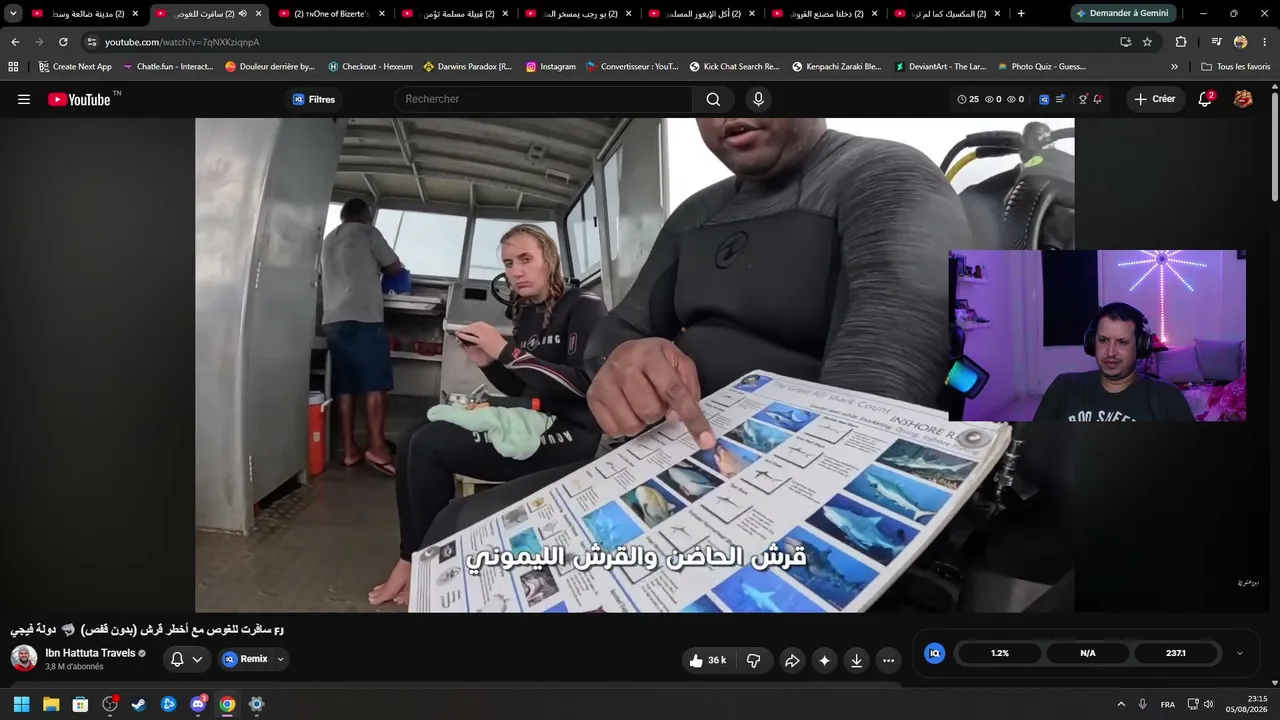Open YouTube notifications bell with 2 badge
The width and height of the screenshot is (1280, 720).
(1205, 99)
